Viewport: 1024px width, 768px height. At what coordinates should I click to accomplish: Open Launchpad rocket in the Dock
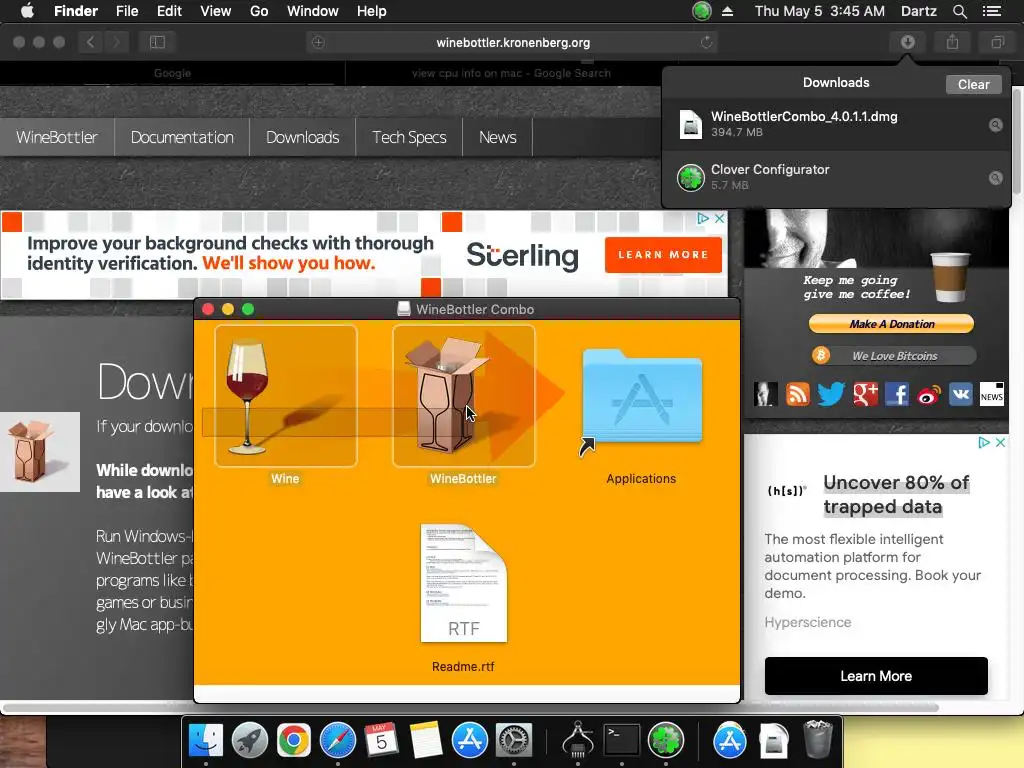pyautogui.click(x=249, y=741)
